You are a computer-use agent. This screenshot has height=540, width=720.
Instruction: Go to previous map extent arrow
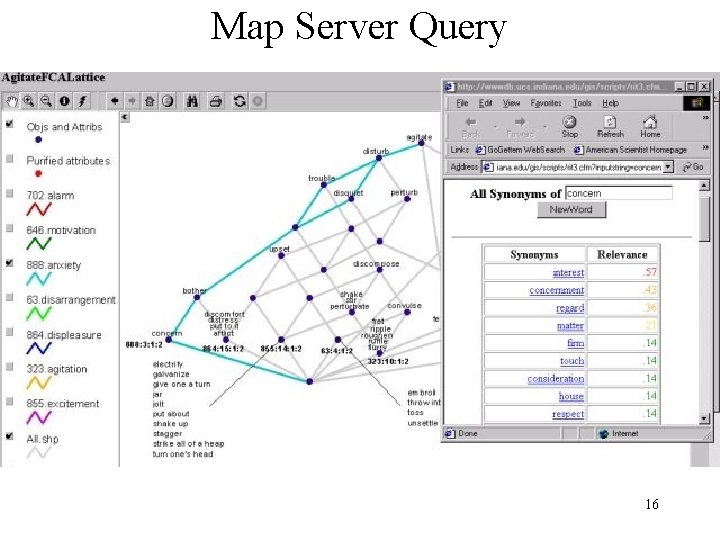click(114, 101)
